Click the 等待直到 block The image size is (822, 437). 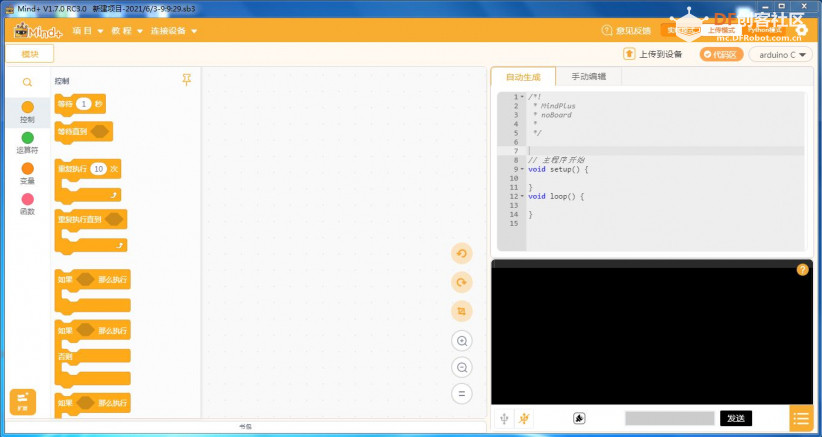pyautogui.click(x=83, y=132)
